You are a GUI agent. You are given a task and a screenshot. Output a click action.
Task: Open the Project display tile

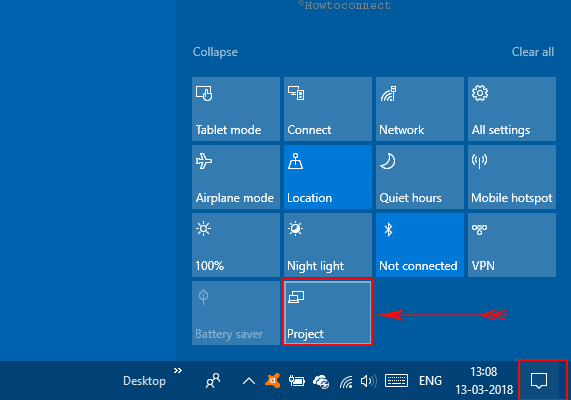328,313
